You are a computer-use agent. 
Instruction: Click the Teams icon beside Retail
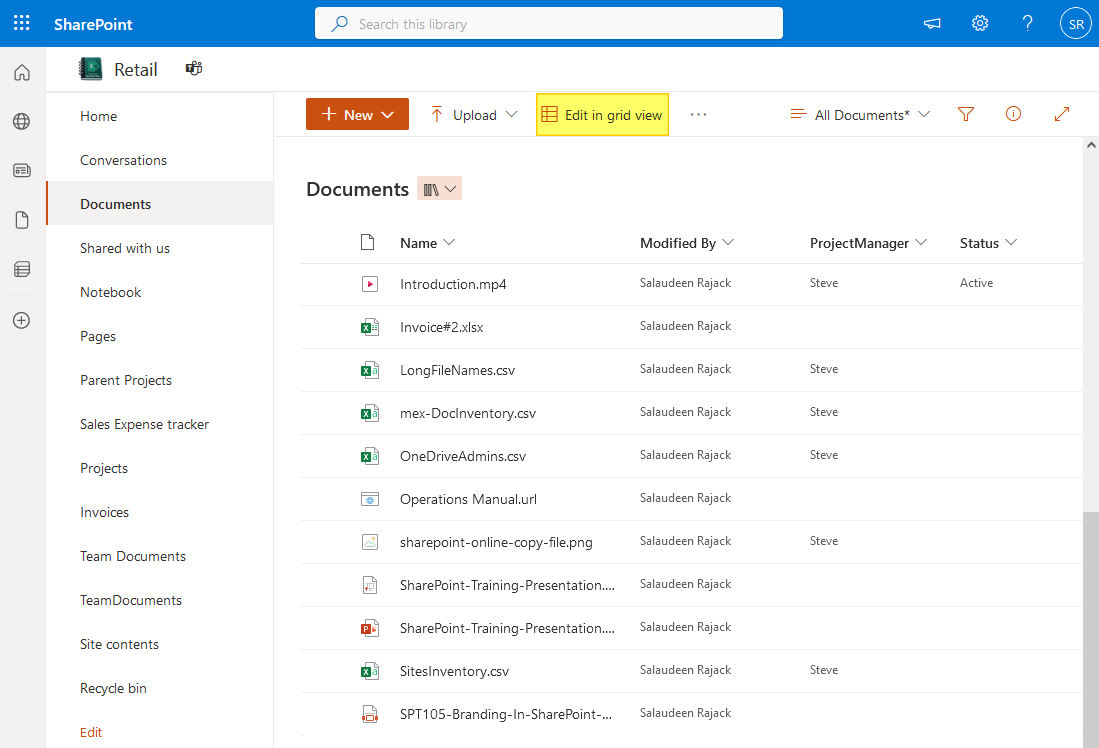coord(194,68)
